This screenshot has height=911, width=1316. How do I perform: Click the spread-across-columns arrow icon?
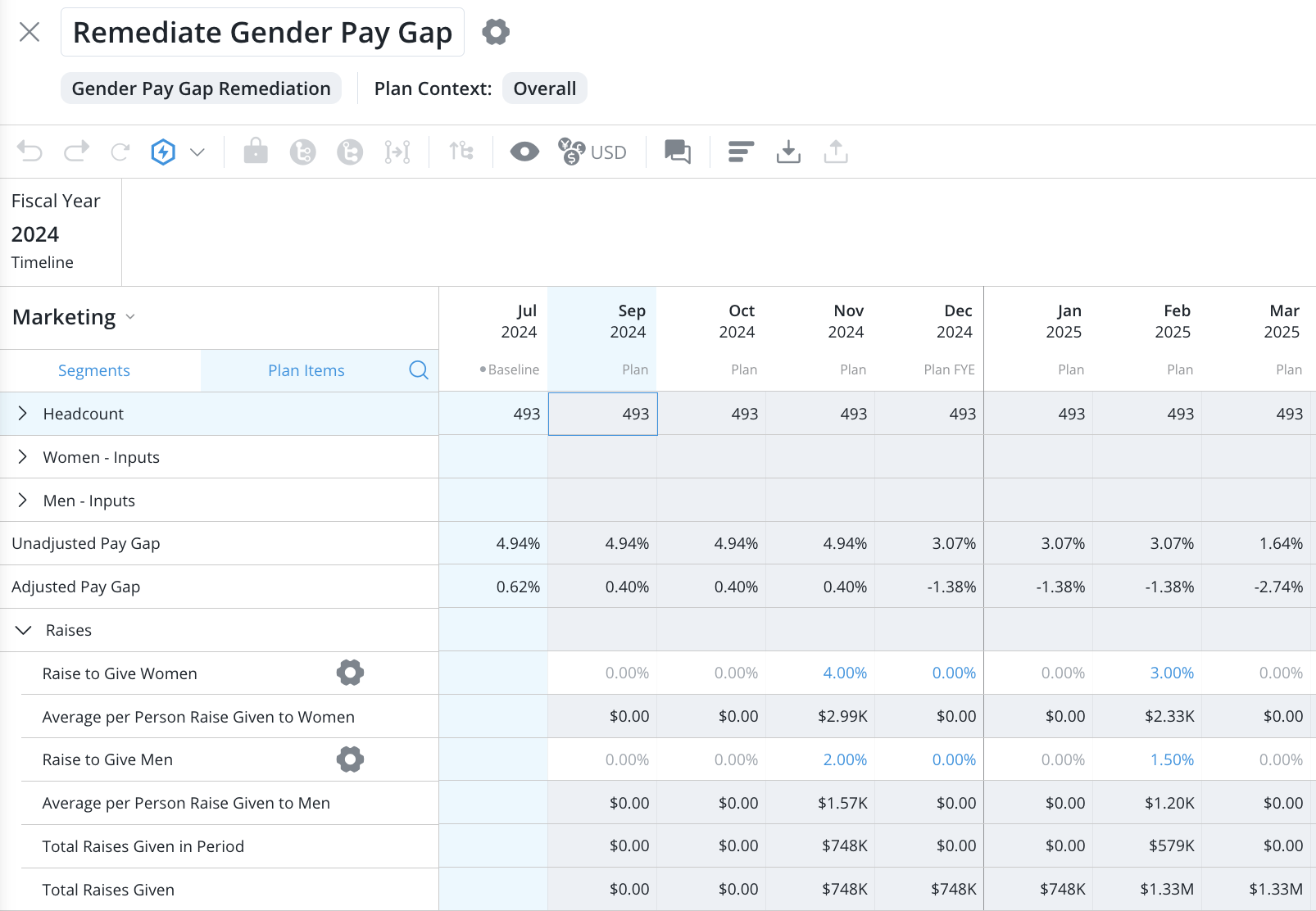coord(397,152)
